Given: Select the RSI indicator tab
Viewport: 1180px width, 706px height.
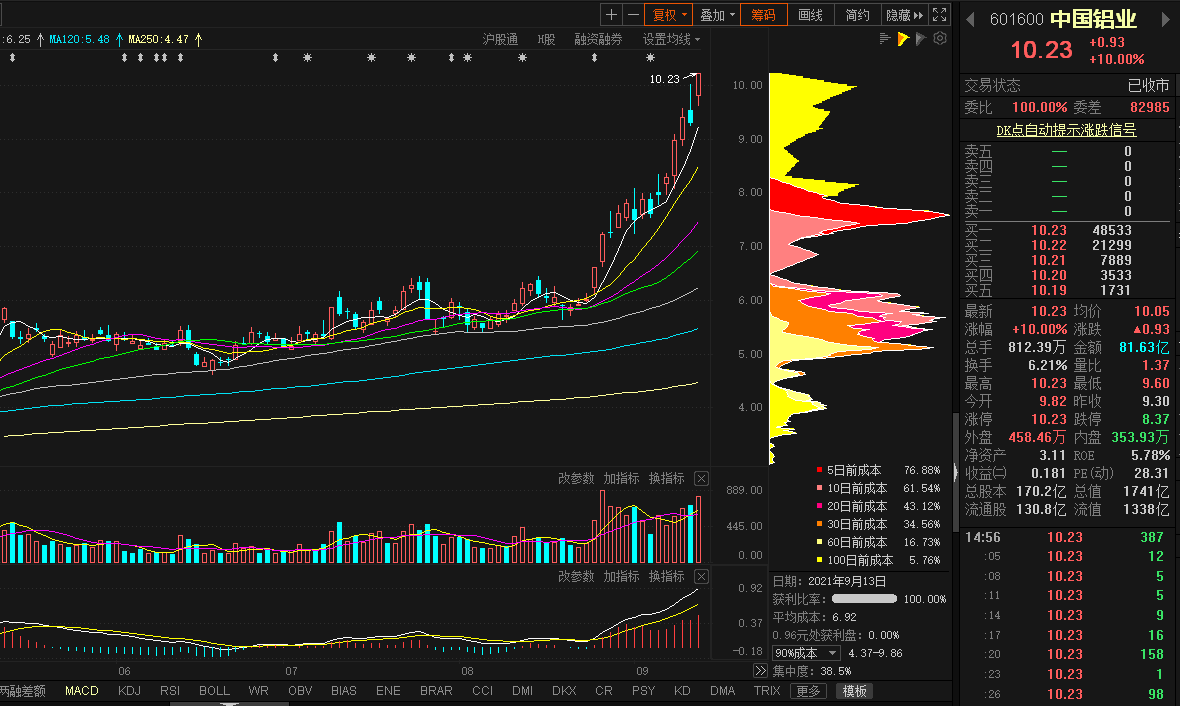Looking at the screenshot, I should [170, 690].
